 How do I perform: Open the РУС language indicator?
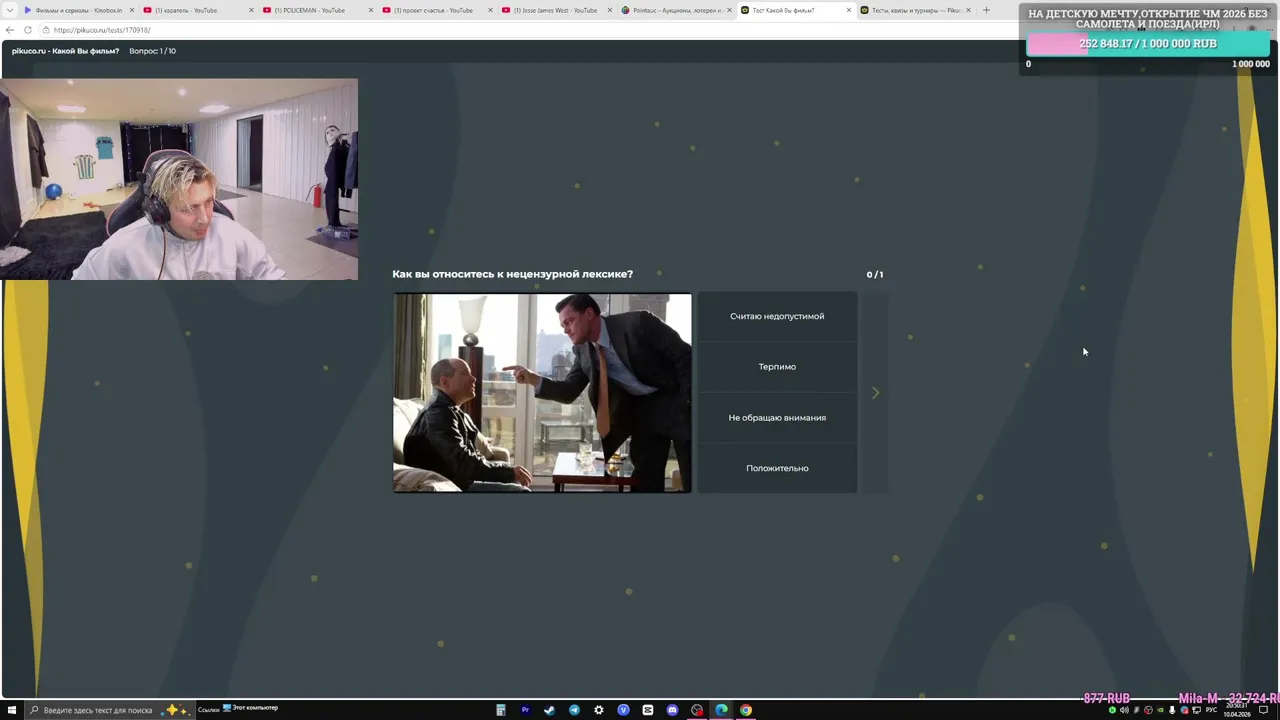click(1211, 710)
